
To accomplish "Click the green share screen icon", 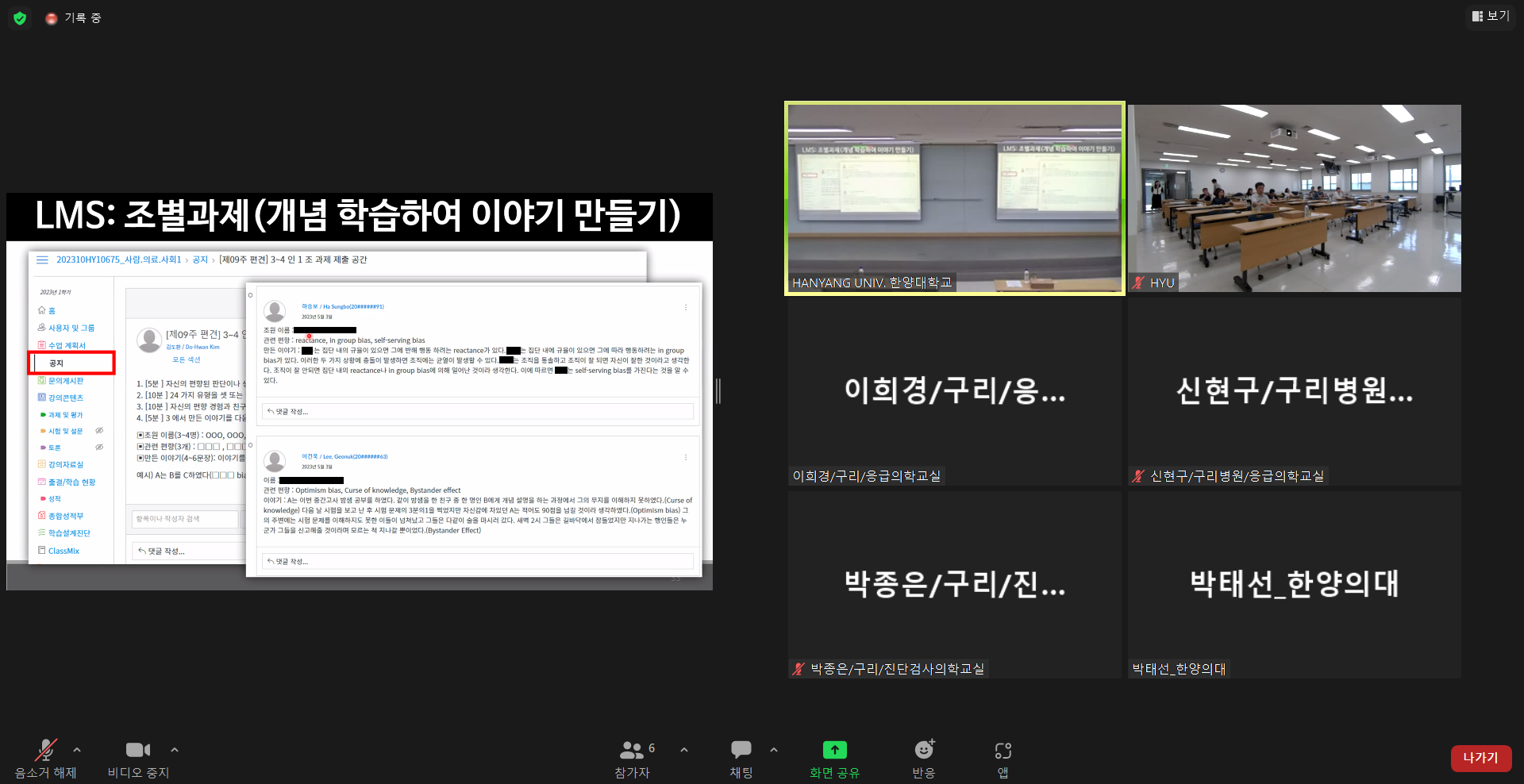I will [x=834, y=750].
